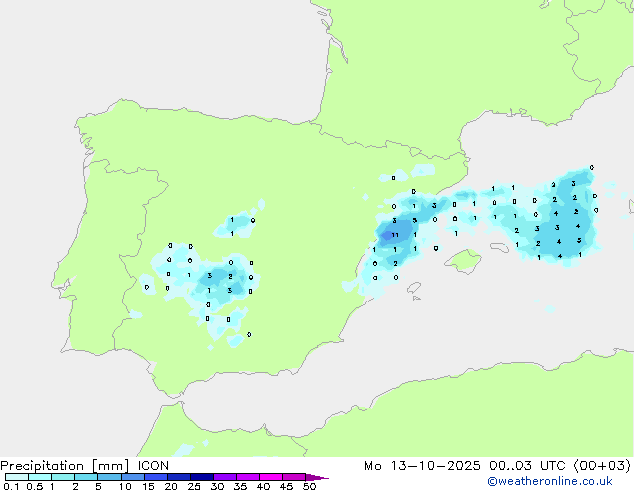Screen dimensions: 634x490
Task: Click the legend label '10'
Action: tap(125, 486)
